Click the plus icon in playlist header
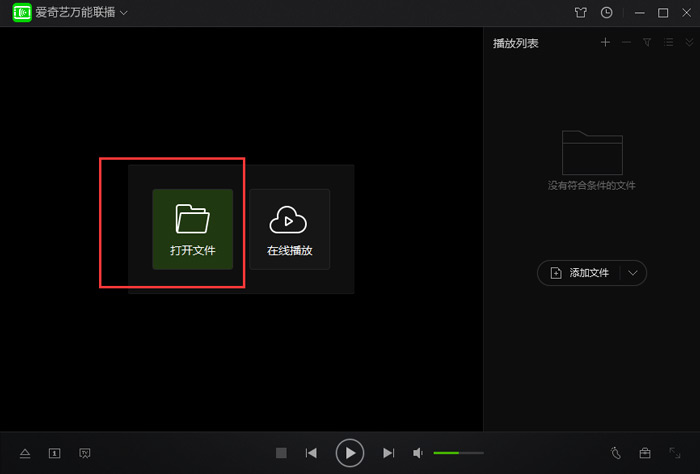The height and width of the screenshot is (474, 700). [604, 42]
